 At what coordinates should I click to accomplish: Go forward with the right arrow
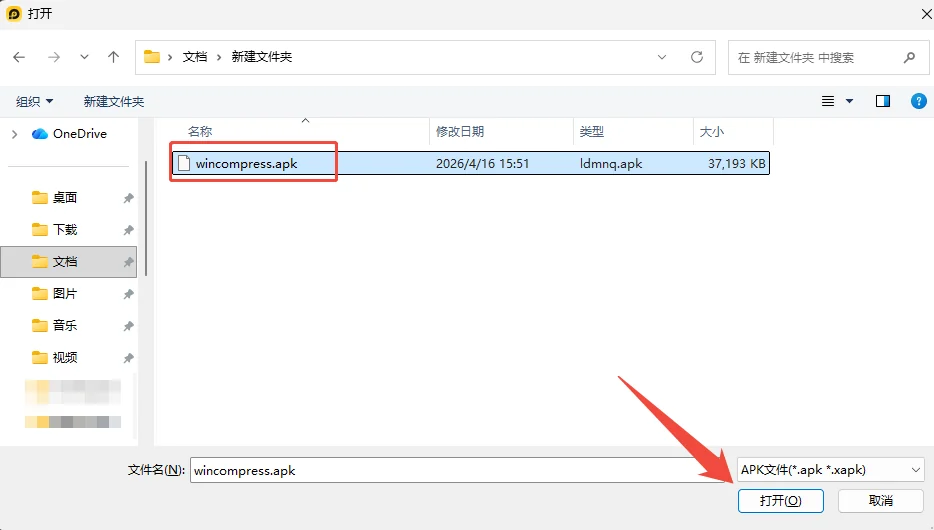[x=54, y=57]
